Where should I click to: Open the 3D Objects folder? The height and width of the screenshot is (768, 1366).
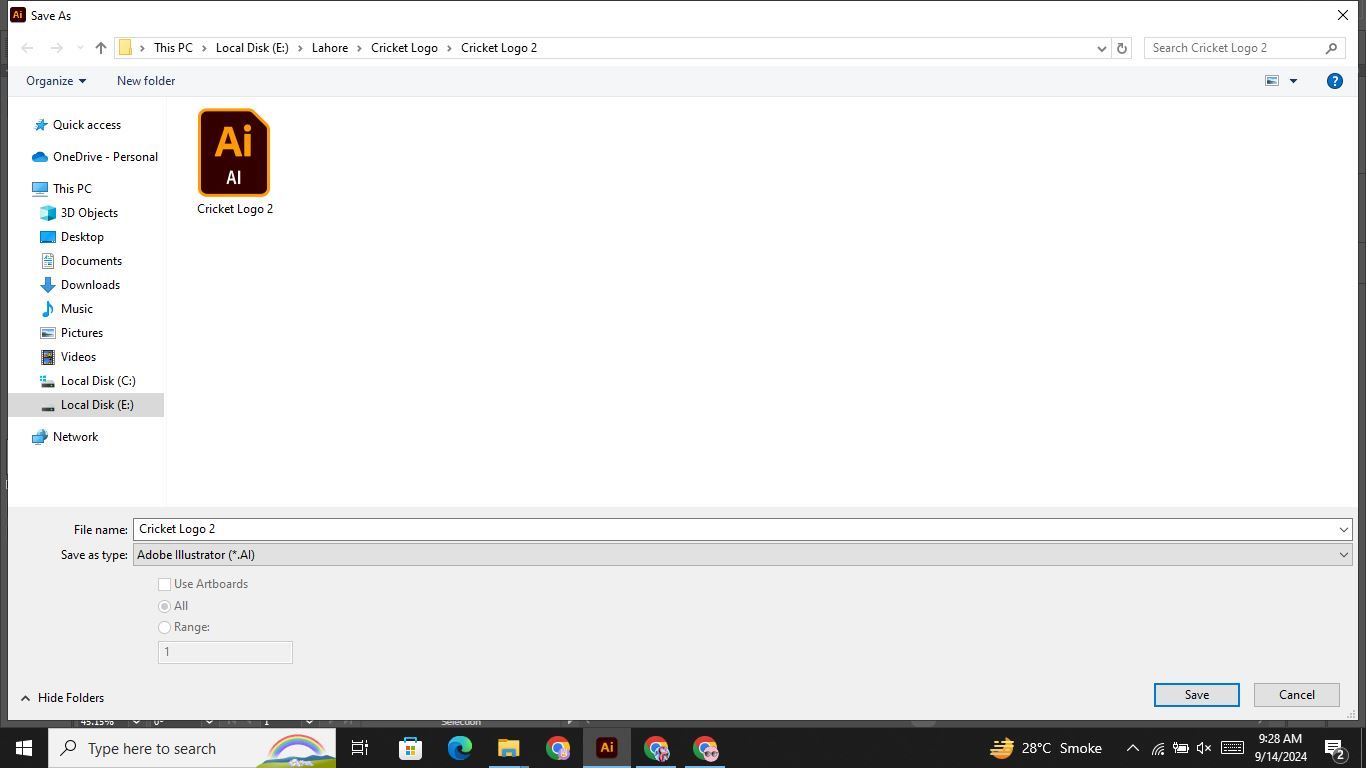point(89,213)
